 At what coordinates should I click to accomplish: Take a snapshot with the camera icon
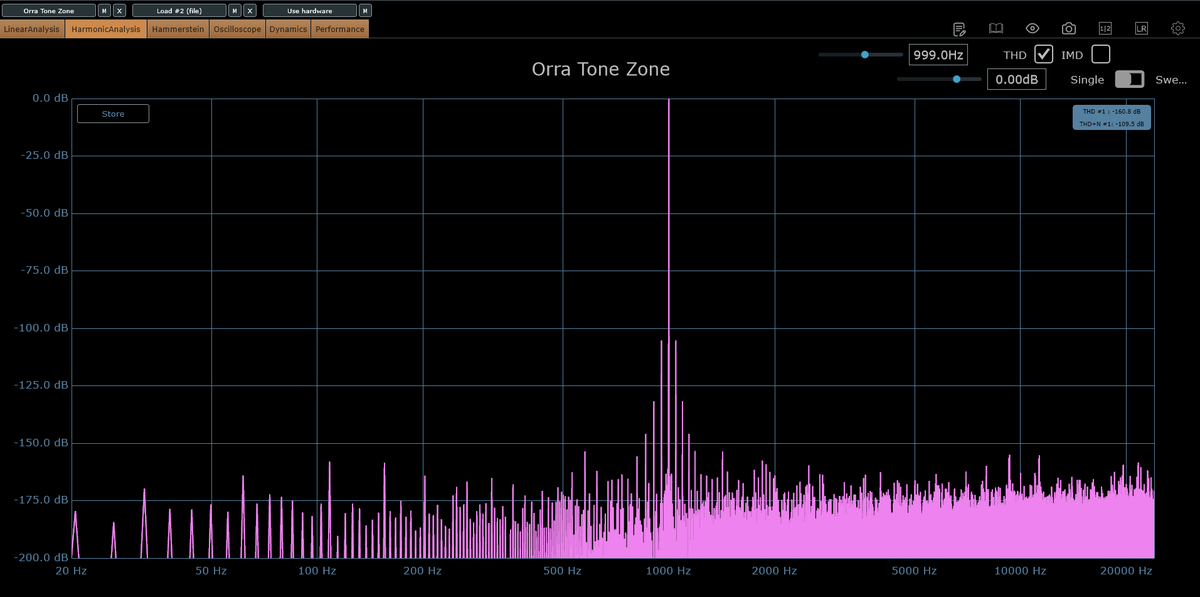(1068, 29)
